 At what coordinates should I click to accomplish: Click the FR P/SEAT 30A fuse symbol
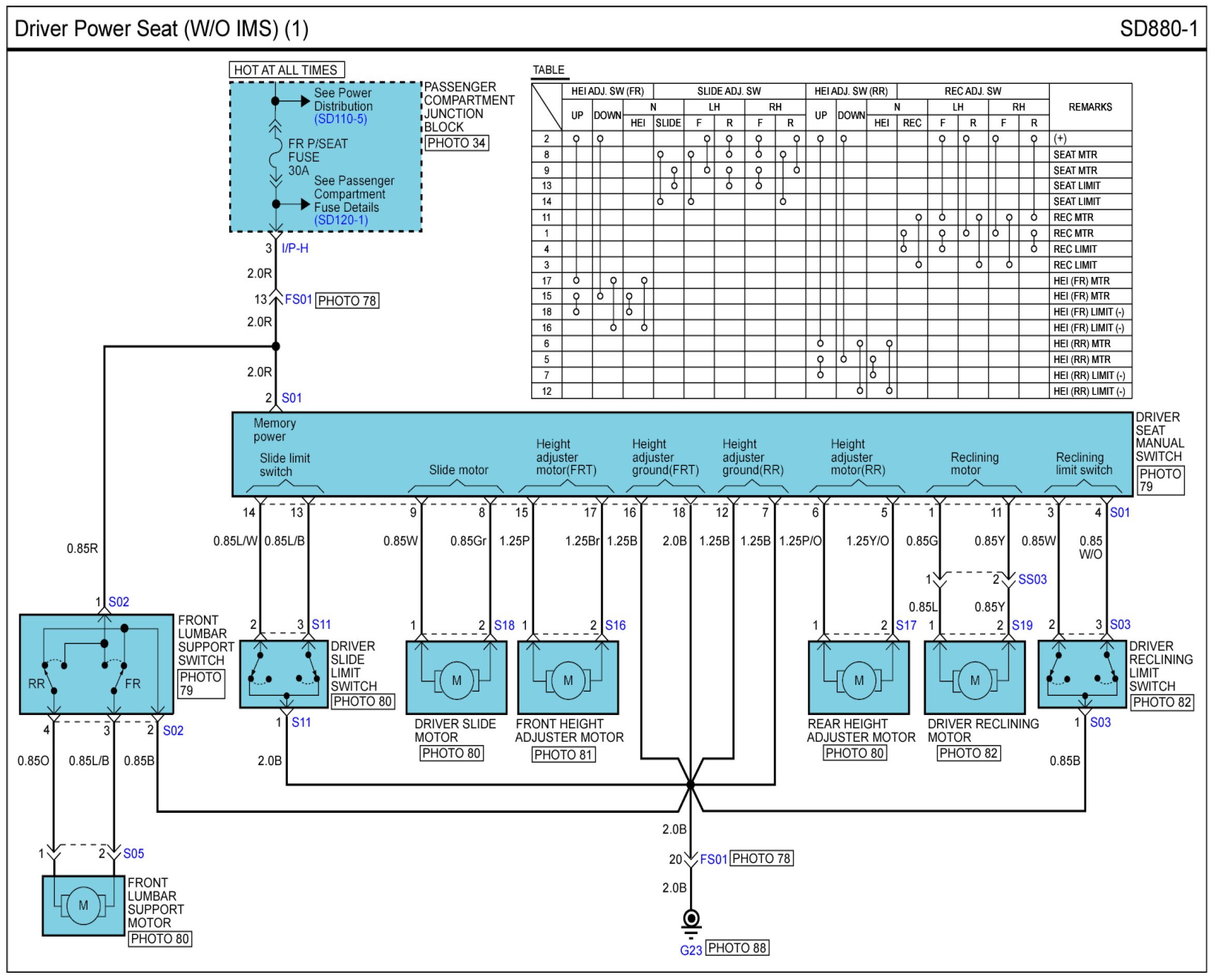275,154
